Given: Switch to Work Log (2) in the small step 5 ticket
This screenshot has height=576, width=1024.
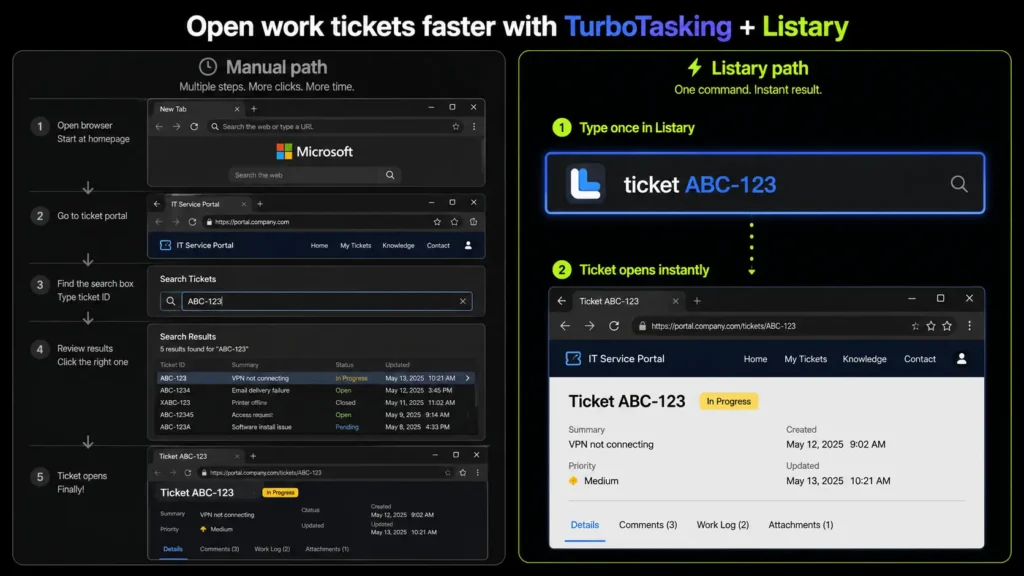Looking at the screenshot, I should coord(272,549).
